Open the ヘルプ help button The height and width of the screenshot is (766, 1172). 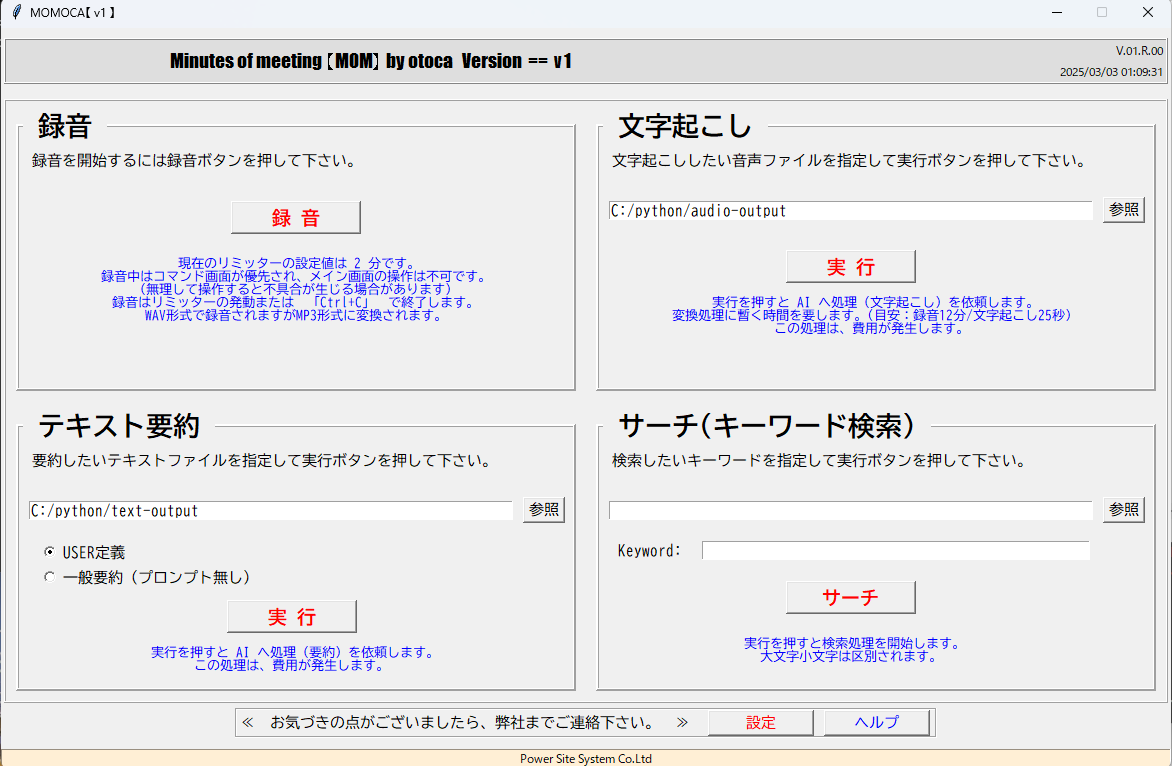tap(877, 722)
